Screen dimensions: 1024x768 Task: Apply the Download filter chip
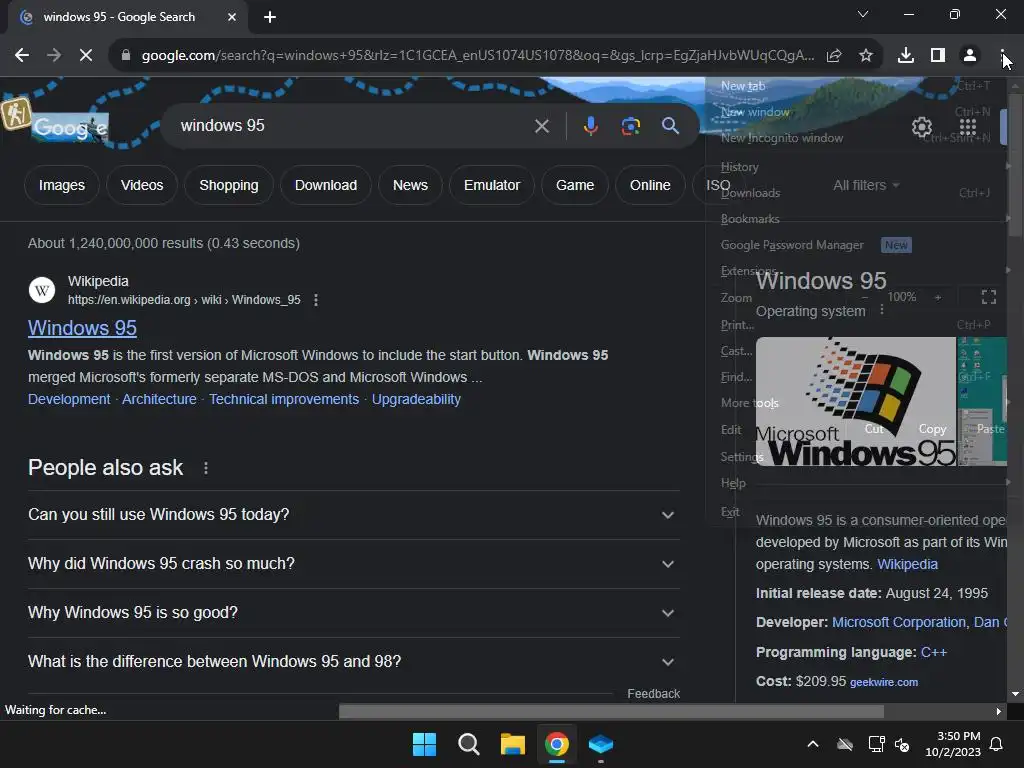[x=326, y=185]
